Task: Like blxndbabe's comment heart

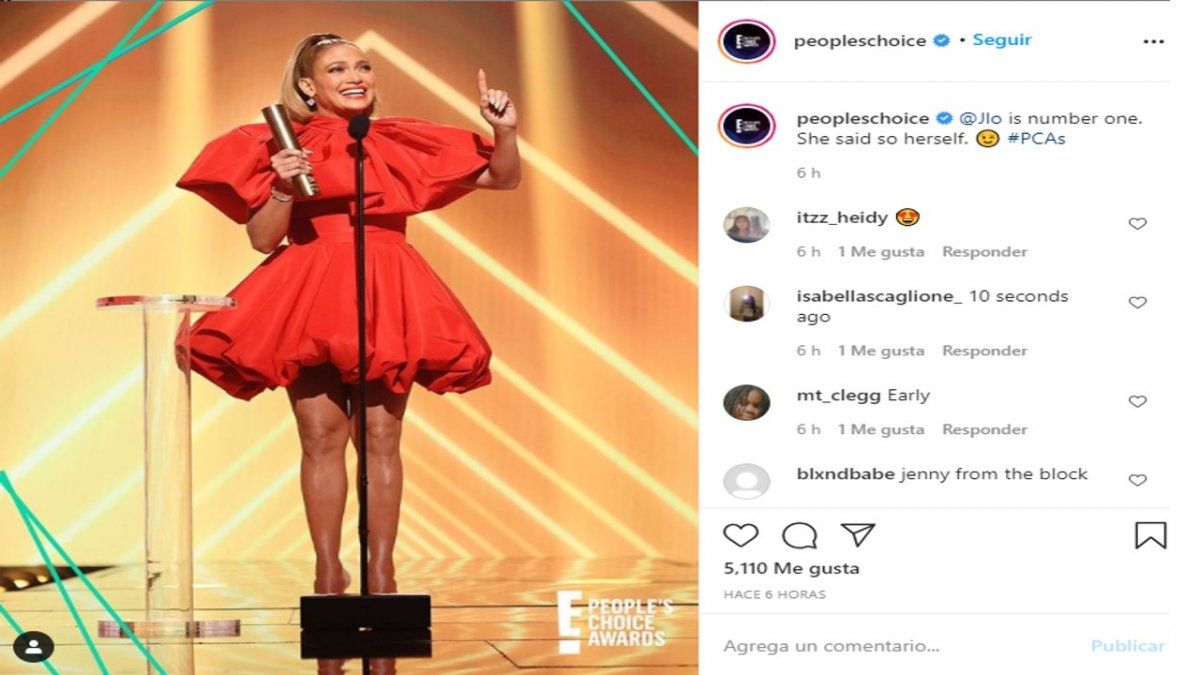Action: (1137, 481)
